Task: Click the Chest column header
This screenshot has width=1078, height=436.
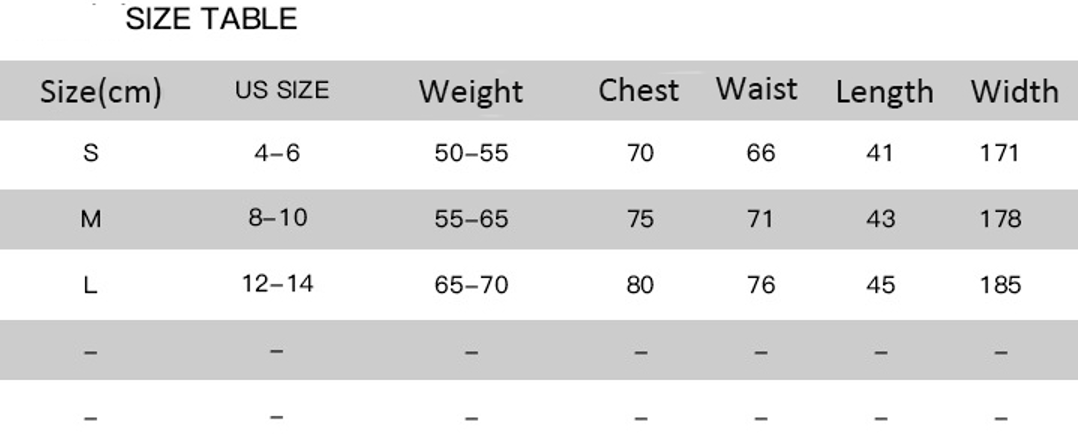Action: pos(638,90)
